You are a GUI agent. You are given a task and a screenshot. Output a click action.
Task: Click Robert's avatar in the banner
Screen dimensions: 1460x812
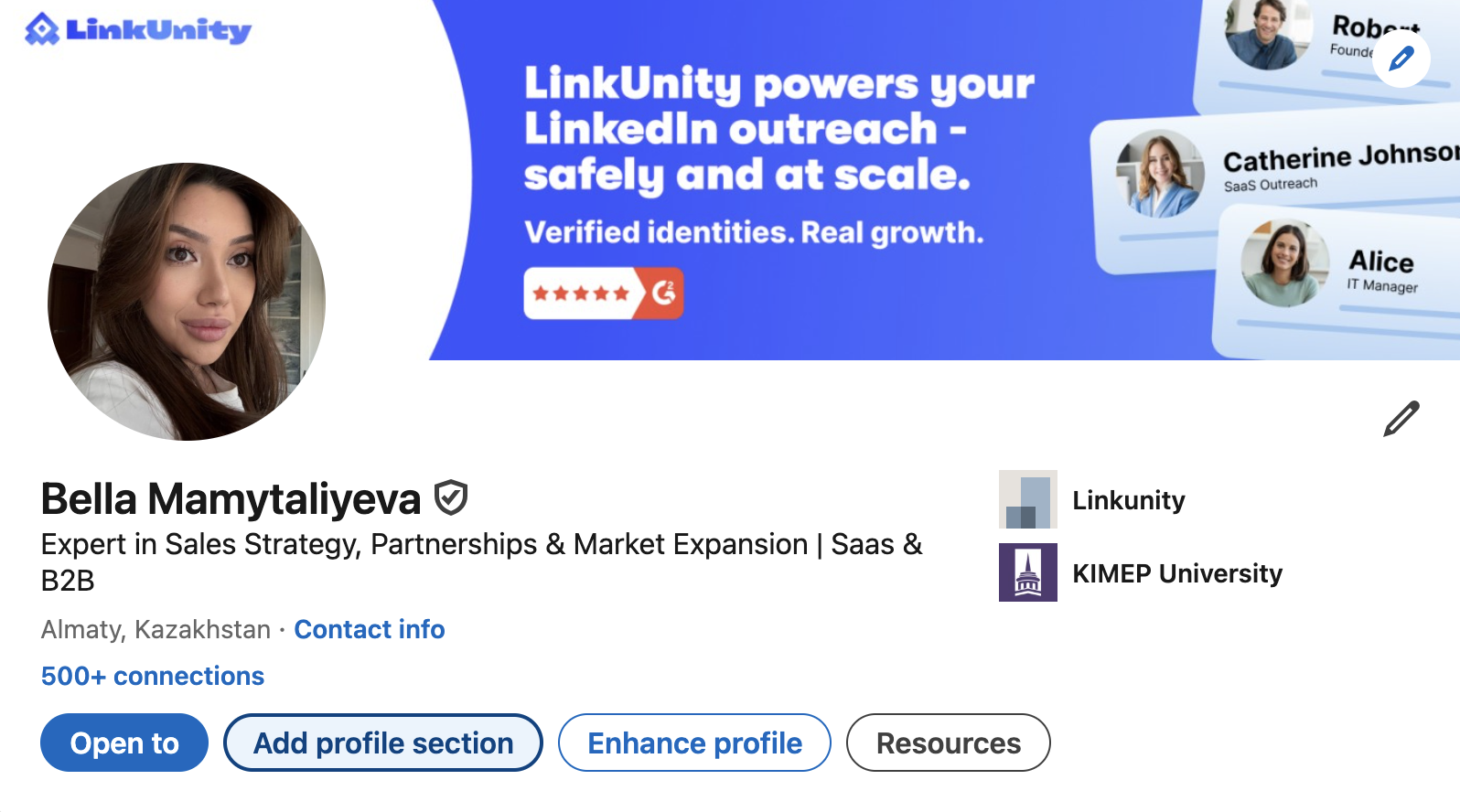click(1267, 33)
